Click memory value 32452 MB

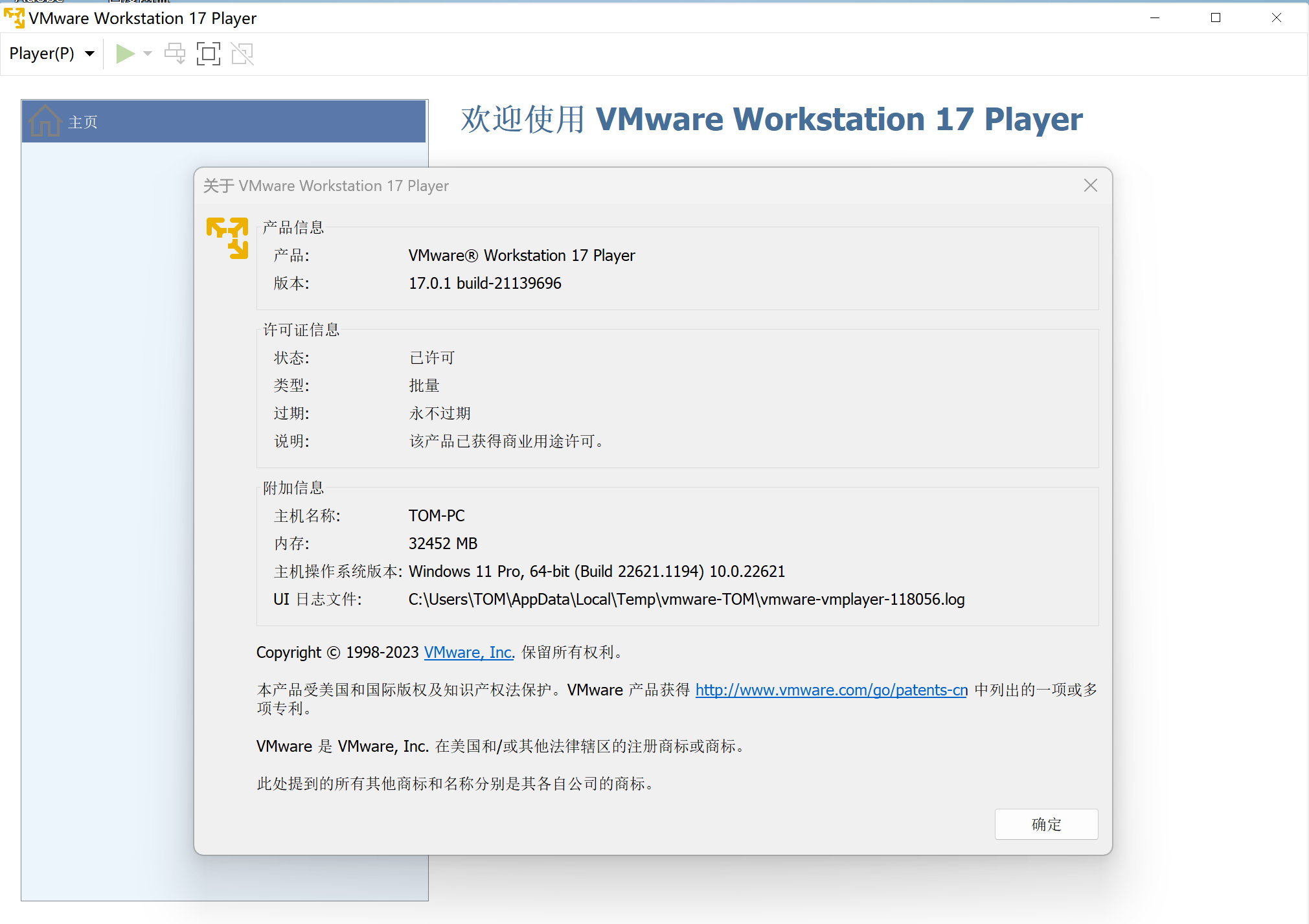[443, 544]
